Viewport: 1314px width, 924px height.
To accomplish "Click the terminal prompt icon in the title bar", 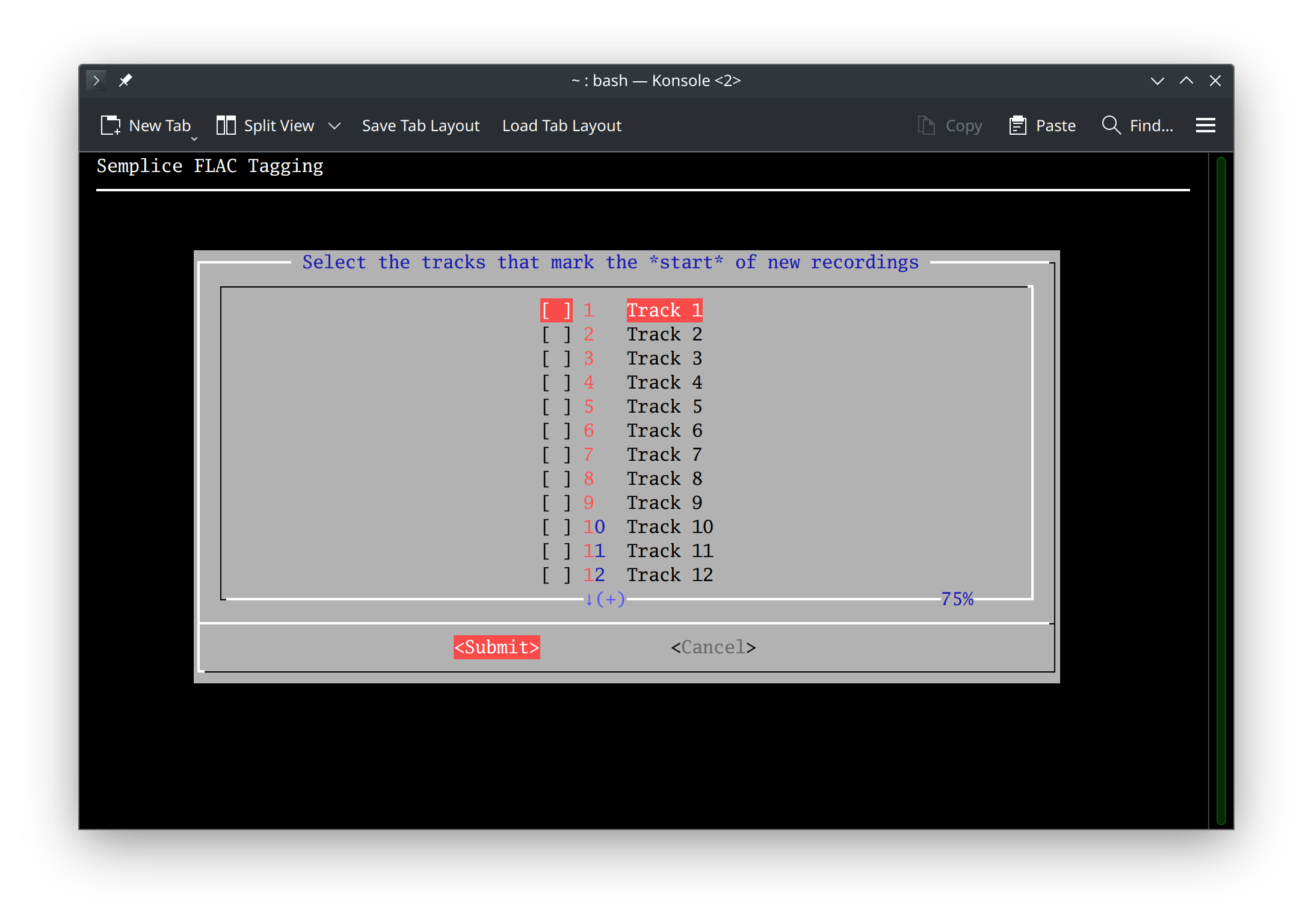I will (x=97, y=79).
